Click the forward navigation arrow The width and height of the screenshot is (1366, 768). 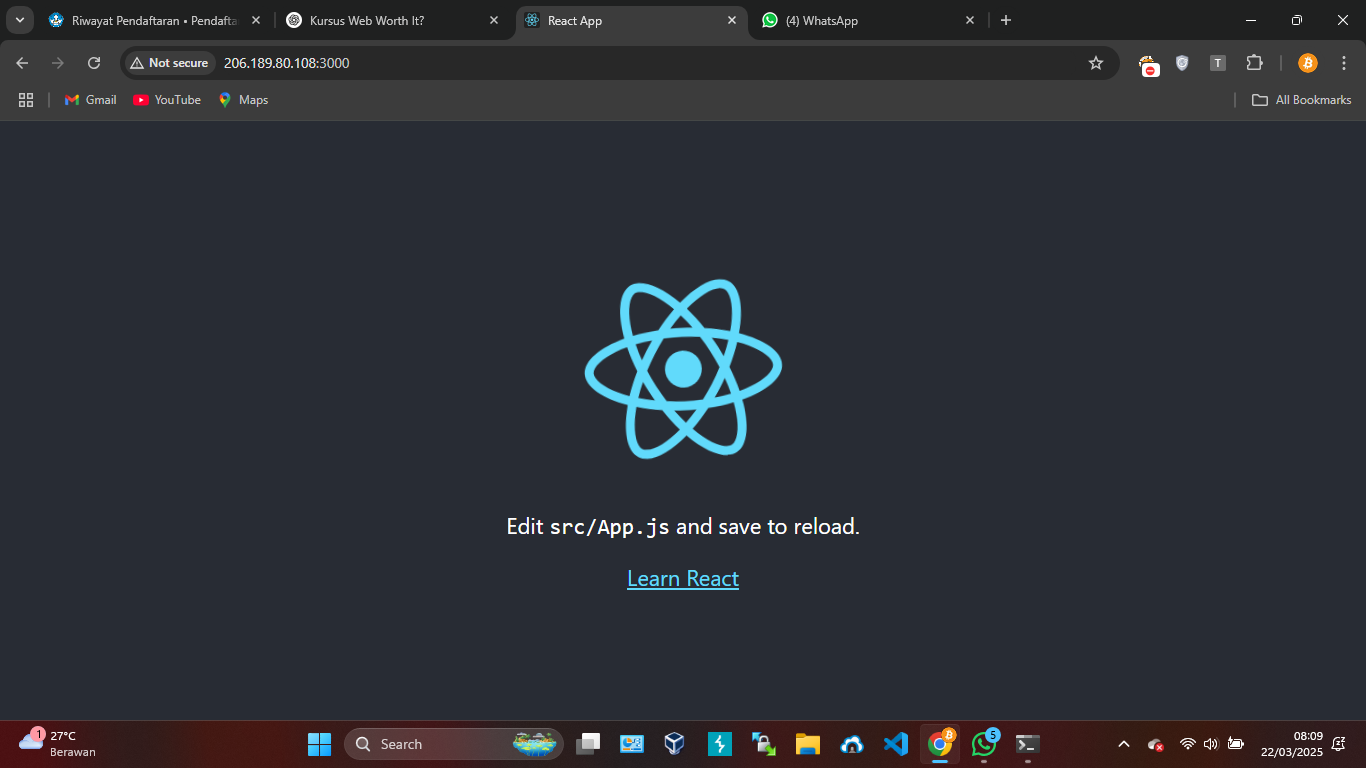pos(58,63)
